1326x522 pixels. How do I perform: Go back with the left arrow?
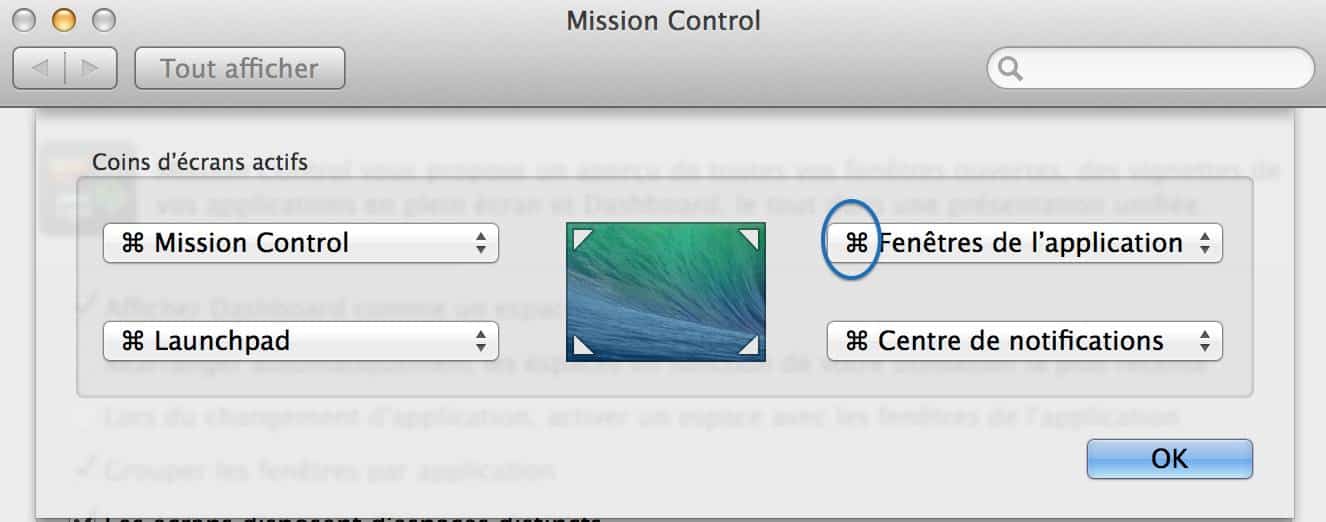[x=40, y=69]
